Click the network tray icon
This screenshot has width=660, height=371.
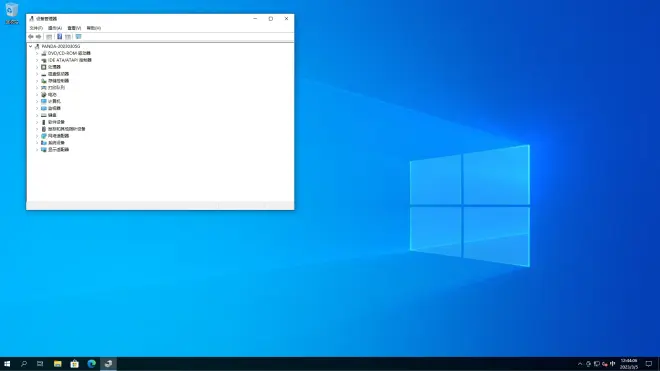[596, 364]
